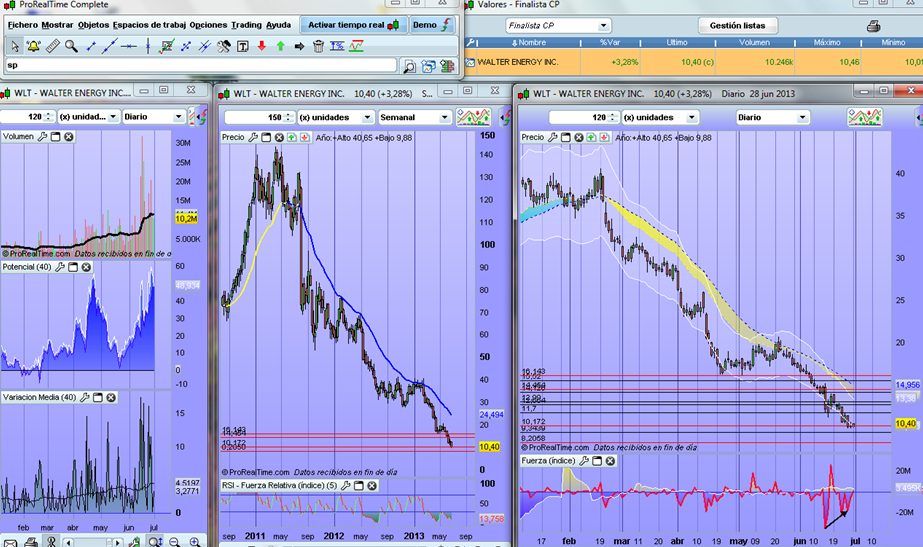Image resolution: width=923 pixels, height=547 pixels.
Task: Click the trash can delete objects icon
Action: click(318, 46)
